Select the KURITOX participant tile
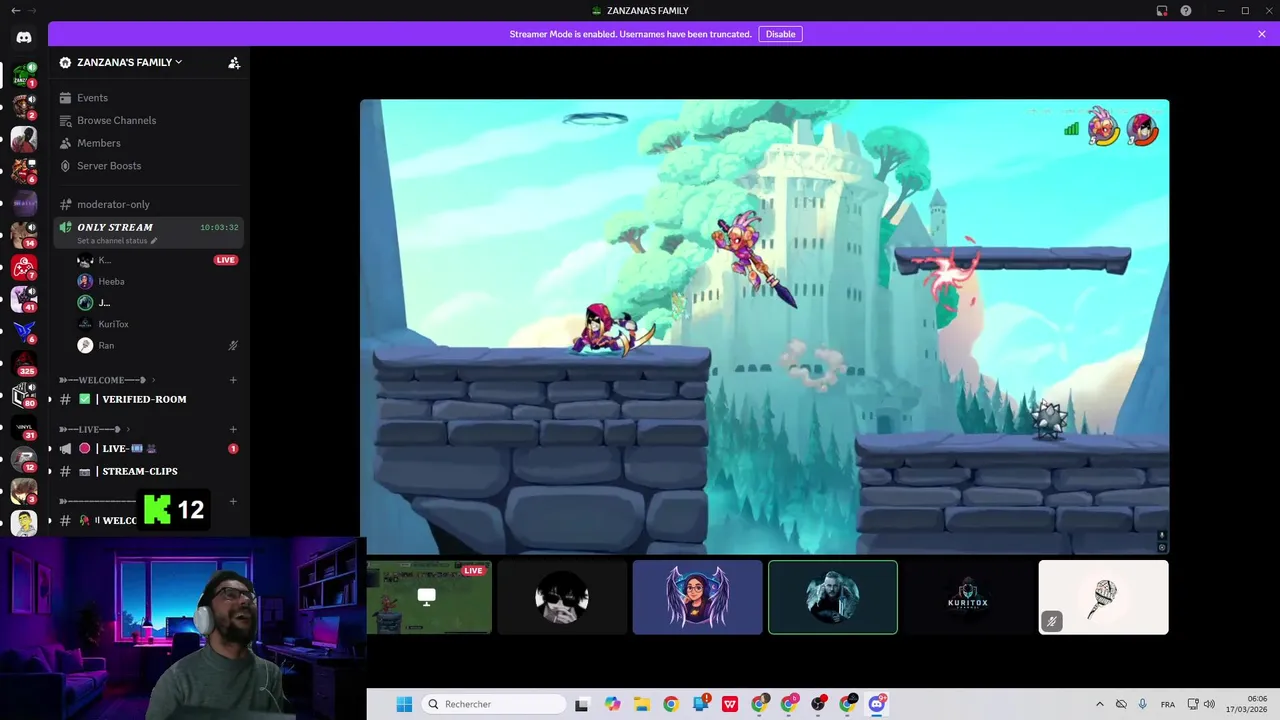The height and width of the screenshot is (720, 1280). (x=968, y=597)
